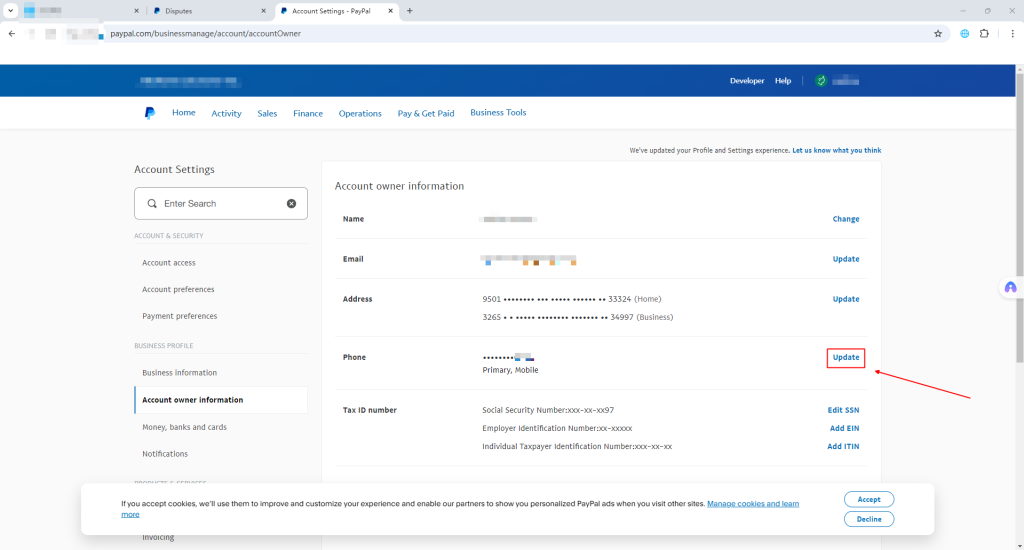Screen dimensions: 1024x550
Task: Click the PayPal logo icon
Action: tap(150, 113)
